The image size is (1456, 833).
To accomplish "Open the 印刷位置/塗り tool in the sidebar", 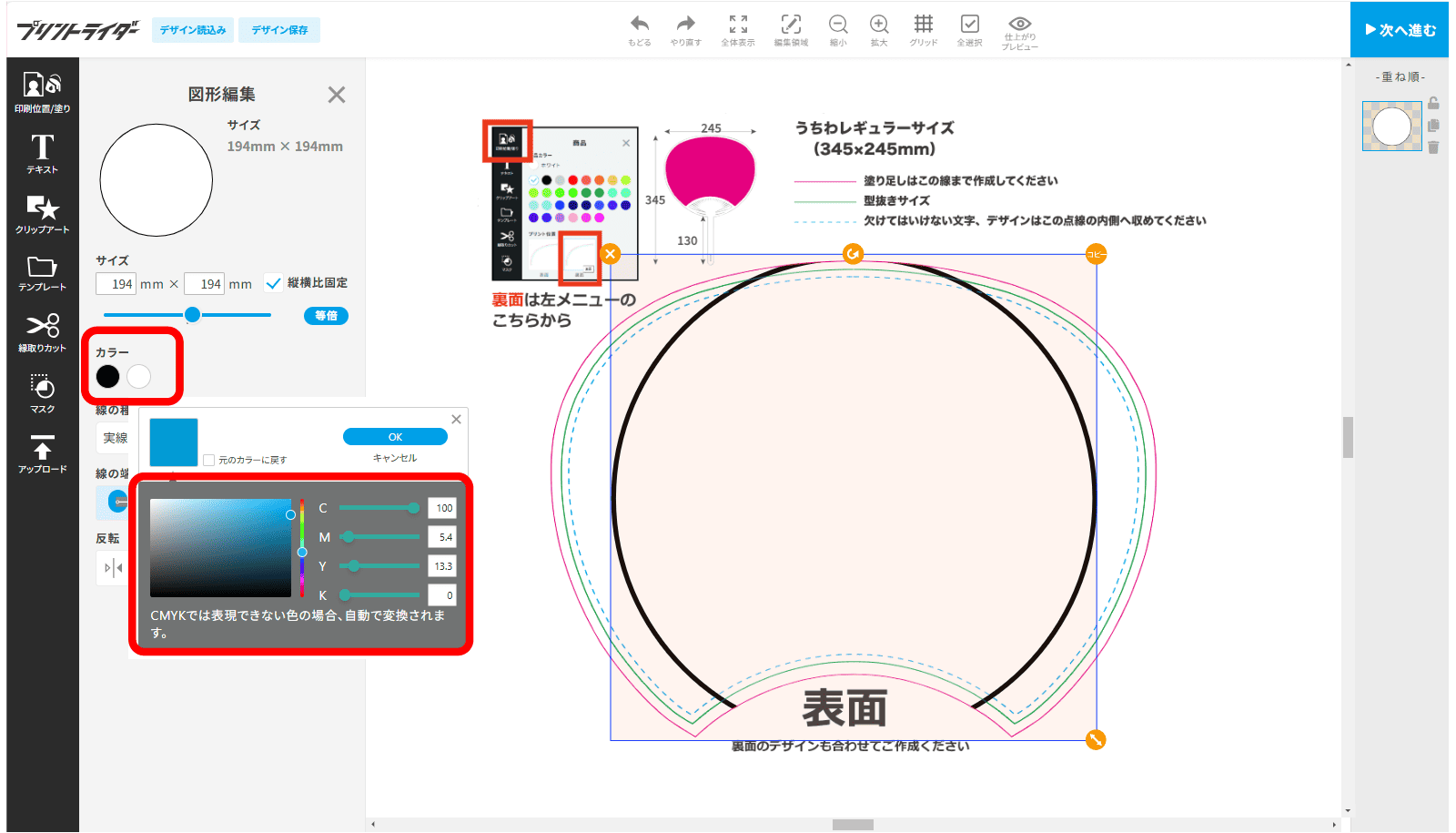I will [42, 92].
